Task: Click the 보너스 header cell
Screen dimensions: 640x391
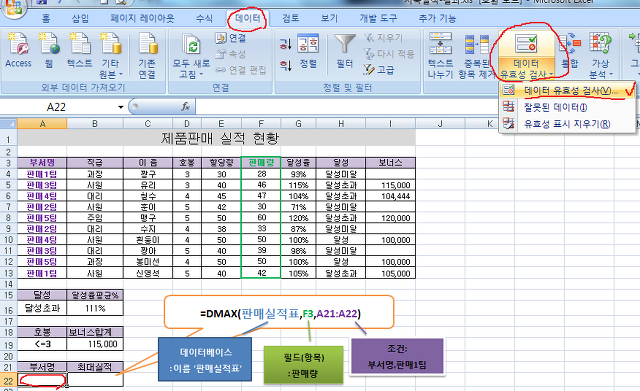Action: coord(390,163)
